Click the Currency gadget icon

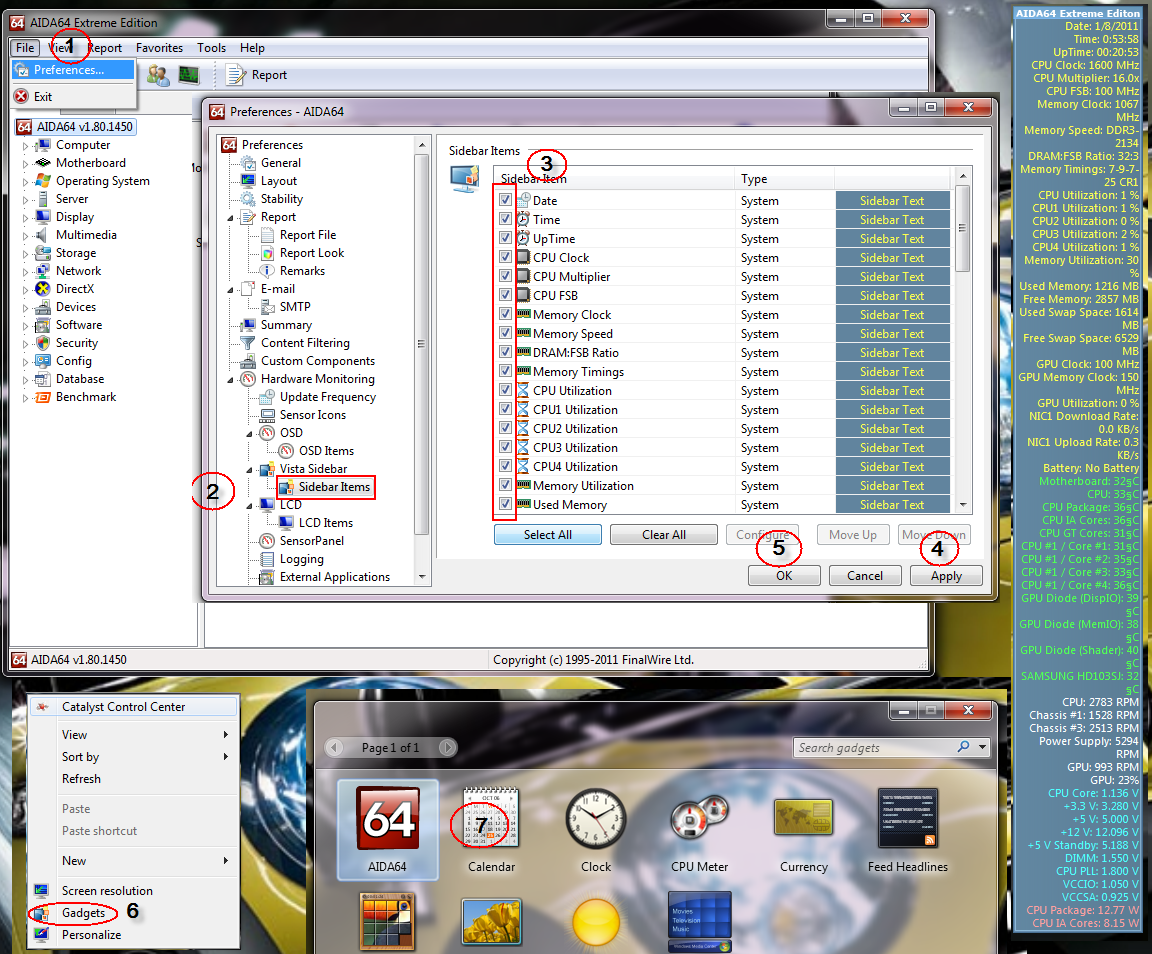click(x=803, y=820)
